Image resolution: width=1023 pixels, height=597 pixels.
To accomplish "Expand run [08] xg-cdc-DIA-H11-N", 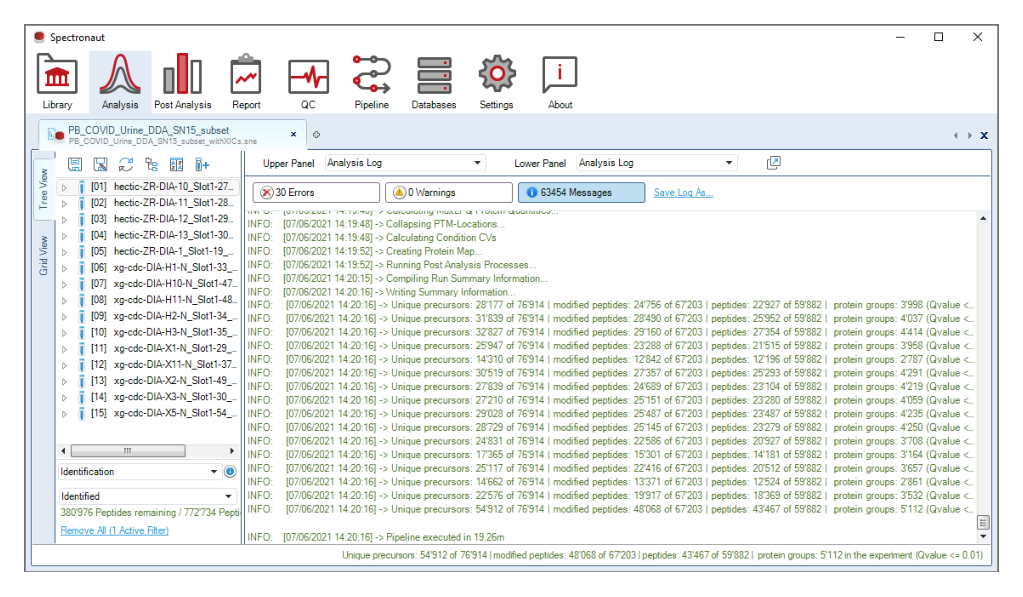I will click(64, 300).
